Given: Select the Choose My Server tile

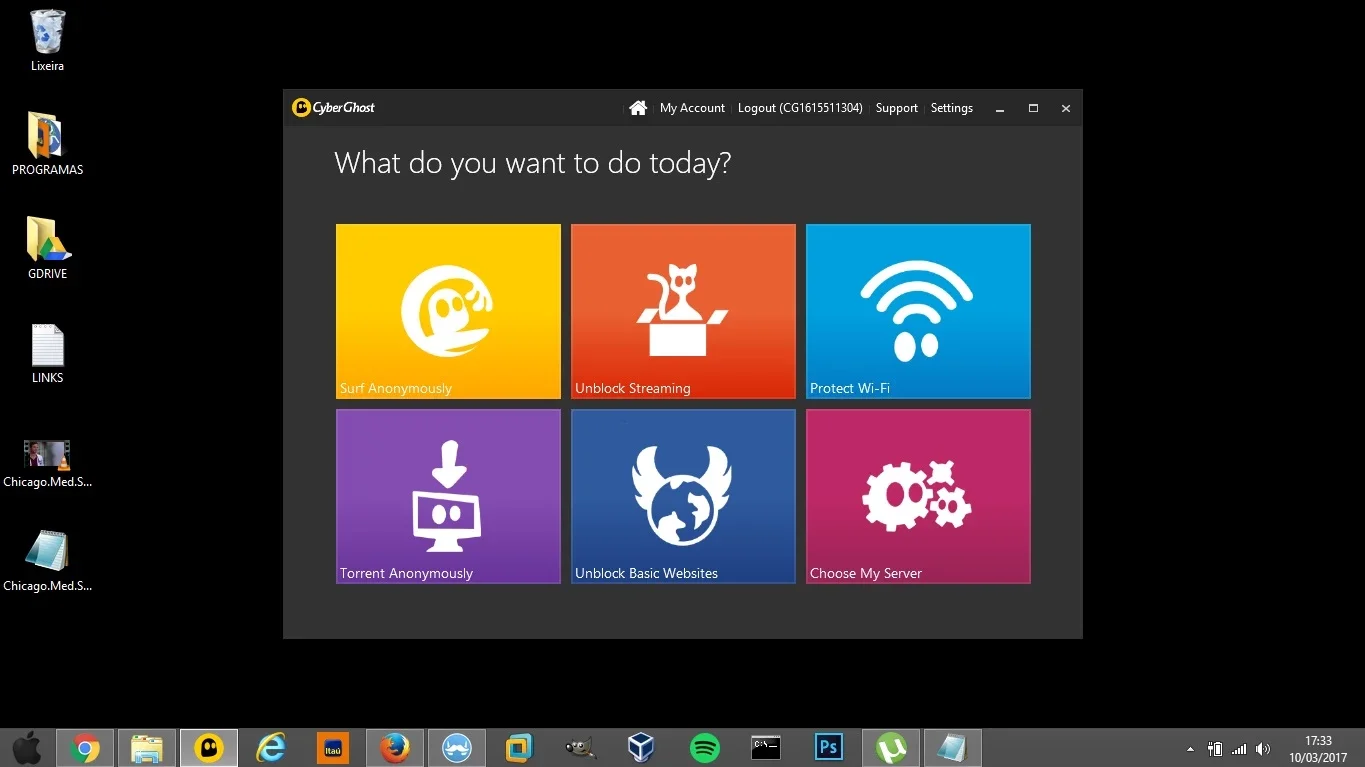Looking at the screenshot, I should pos(918,496).
